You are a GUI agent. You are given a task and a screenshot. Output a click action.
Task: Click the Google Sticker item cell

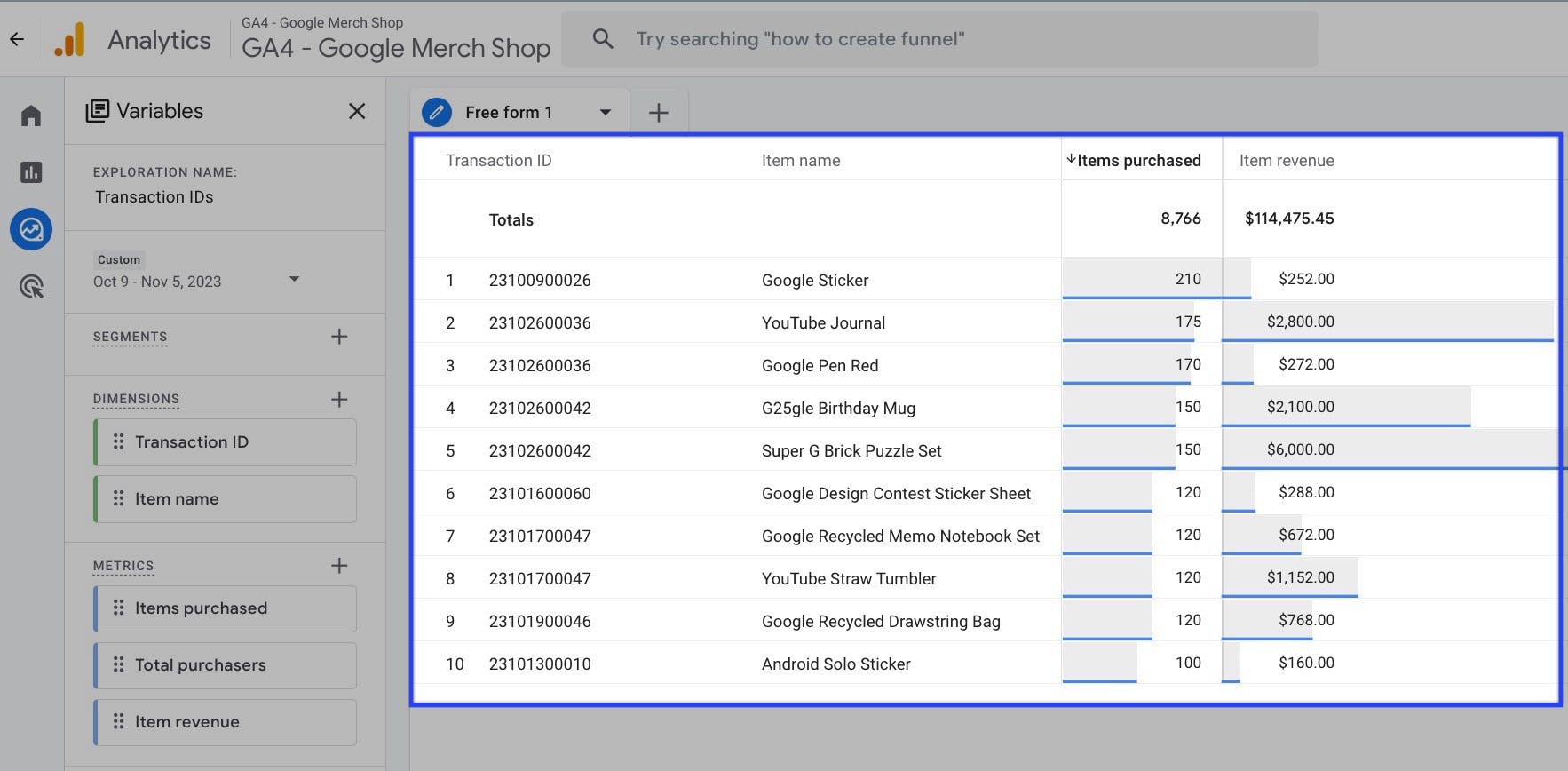click(815, 281)
